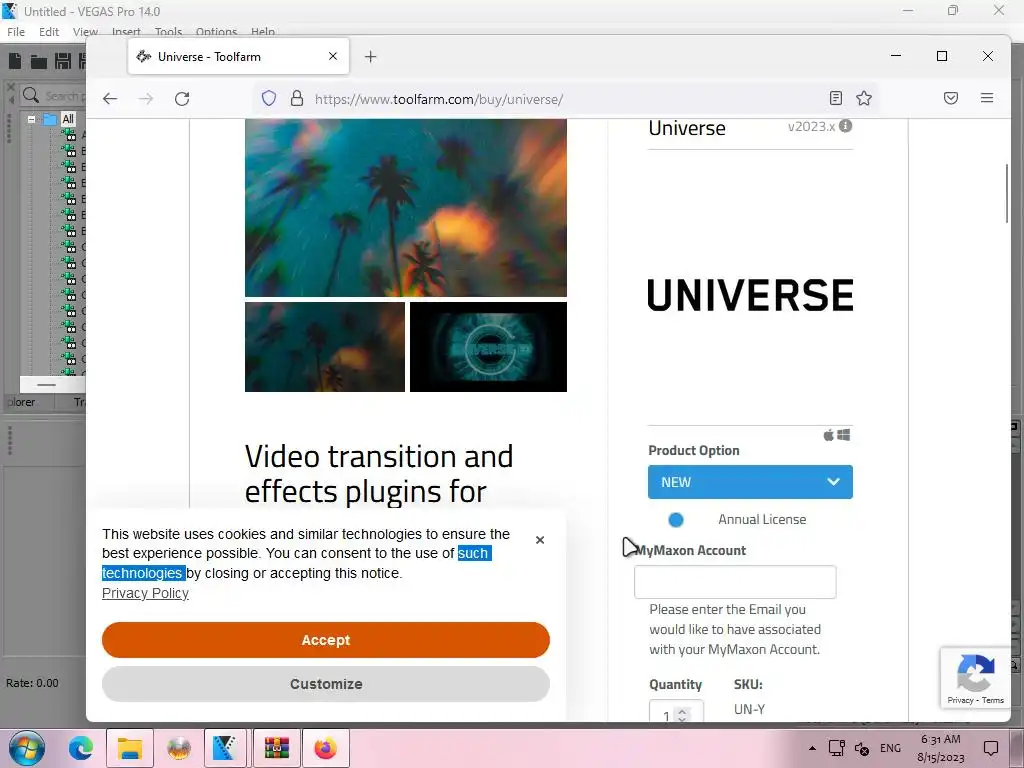Viewport: 1024px width, 768px height.
Task: Open the tracking protection shield icon
Action: (269, 99)
